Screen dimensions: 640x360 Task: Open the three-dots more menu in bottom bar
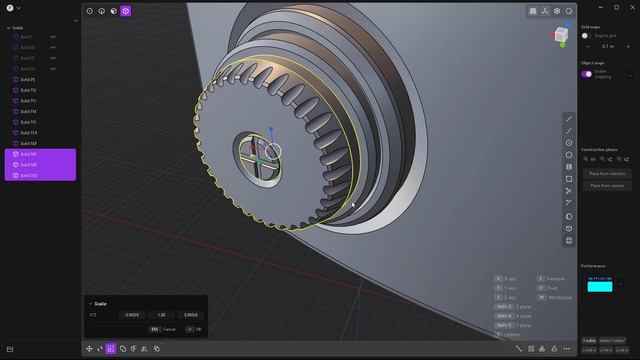567,349
